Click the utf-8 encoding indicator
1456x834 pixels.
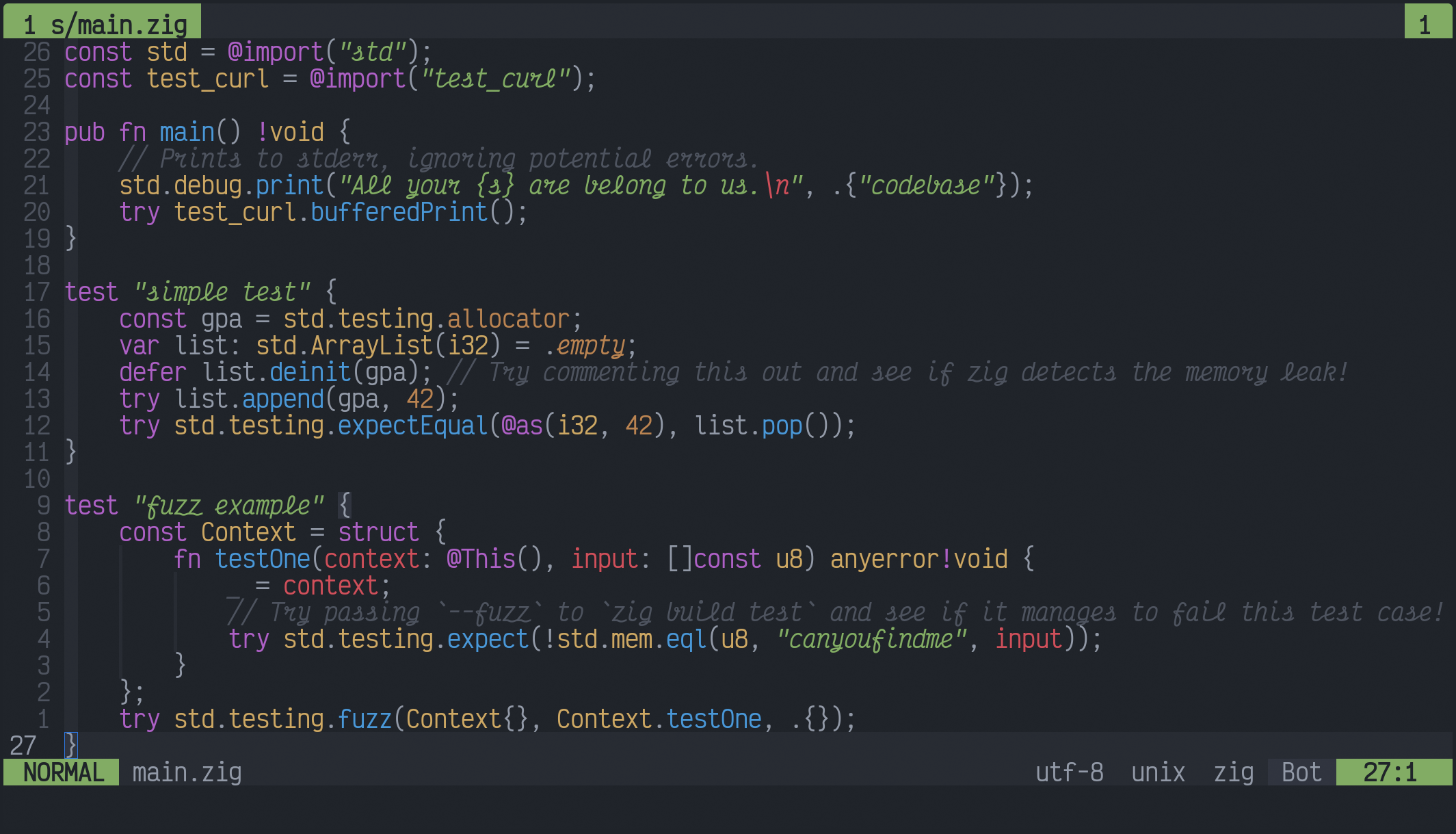pyautogui.click(x=1069, y=772)
